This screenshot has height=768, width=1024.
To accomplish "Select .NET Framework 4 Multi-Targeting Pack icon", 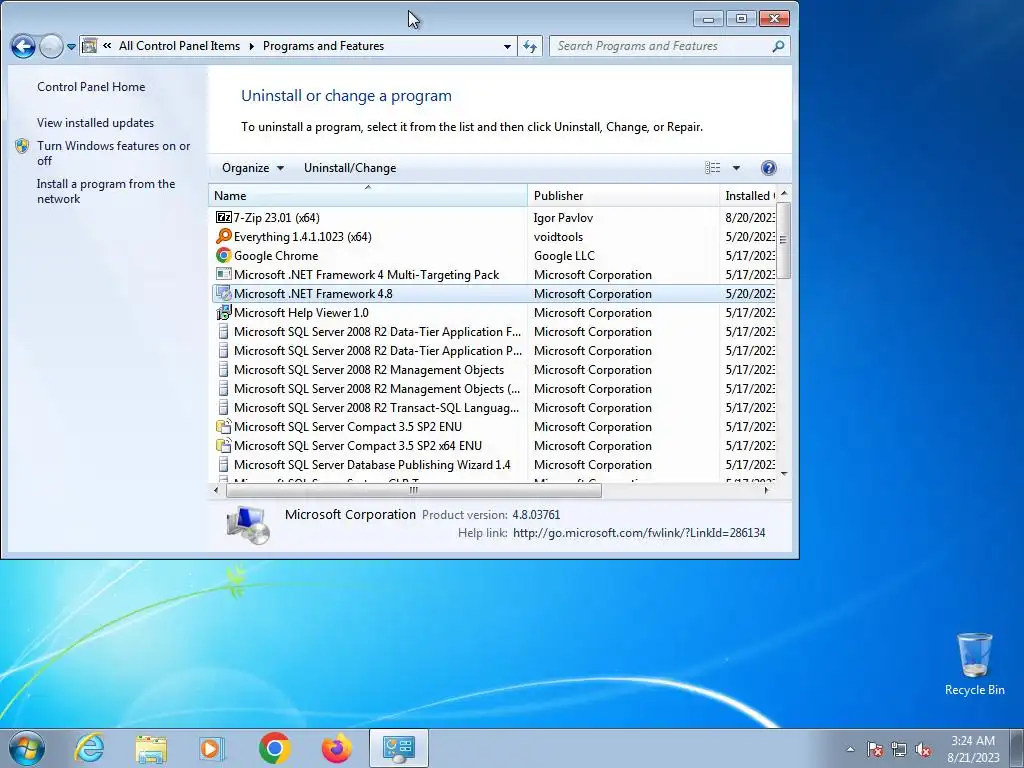I will 223,274.
